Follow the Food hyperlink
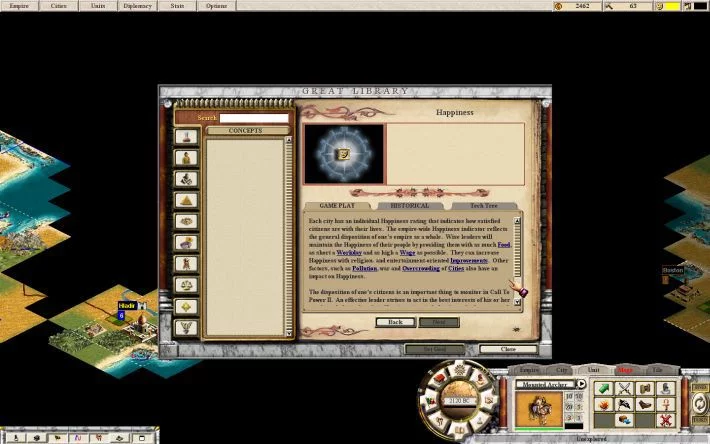The height and width of the screenshot is (444, 710). [x=504, y=245]
